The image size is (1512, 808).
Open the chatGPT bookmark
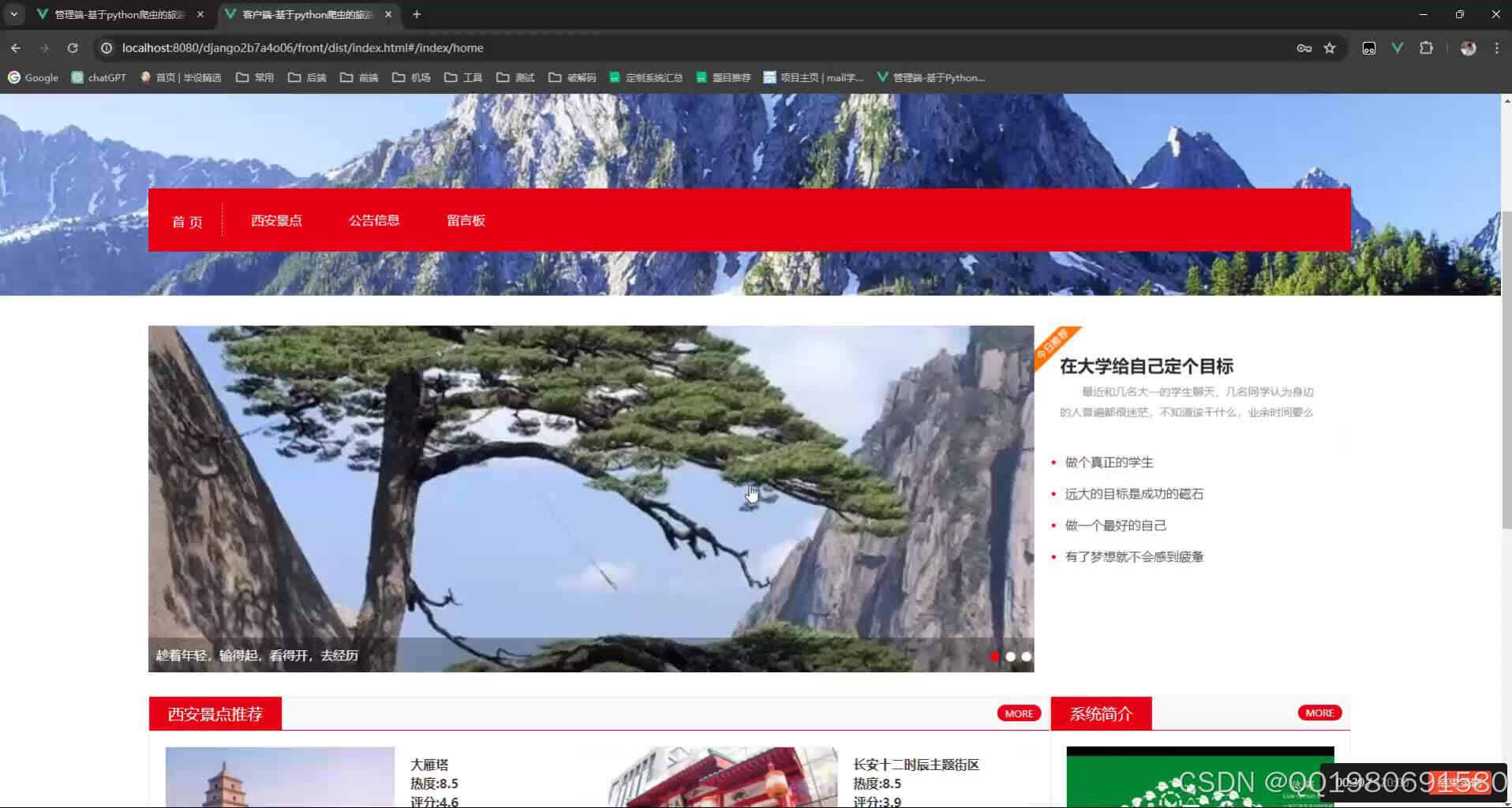pos(98,77)
